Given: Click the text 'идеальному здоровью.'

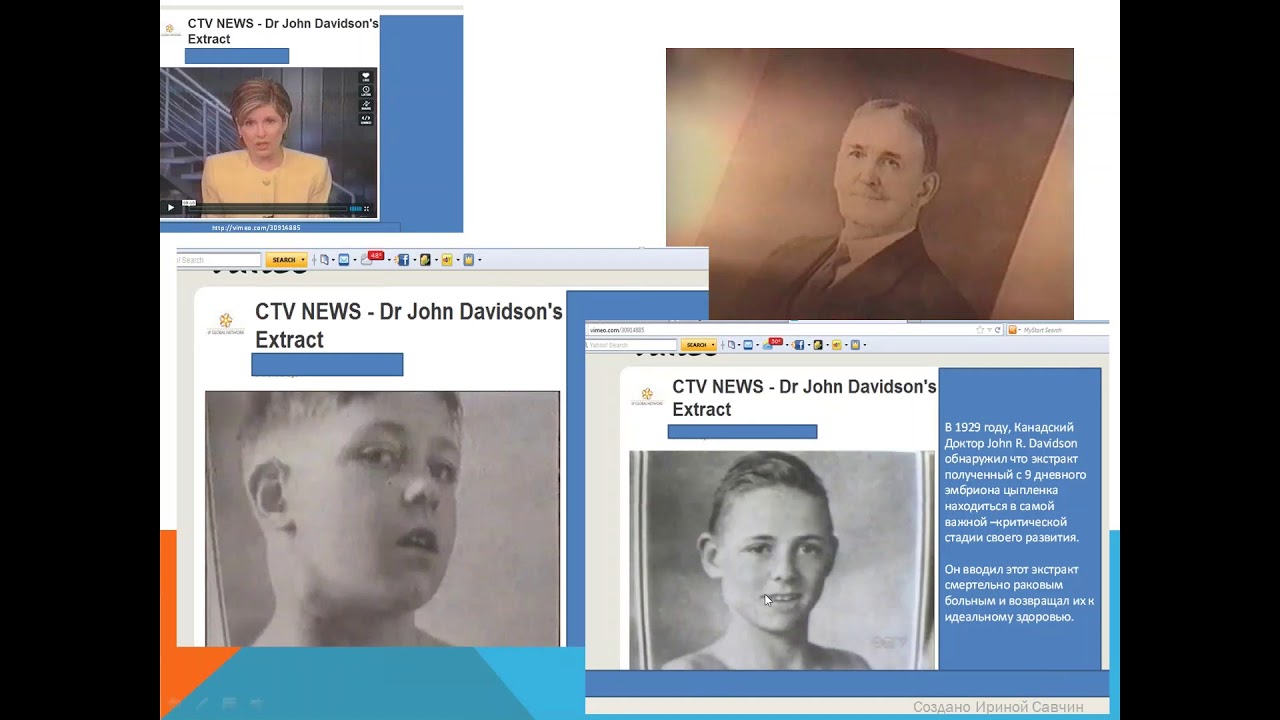Looking at the screenshot, I should click(x=1008, y=617).
